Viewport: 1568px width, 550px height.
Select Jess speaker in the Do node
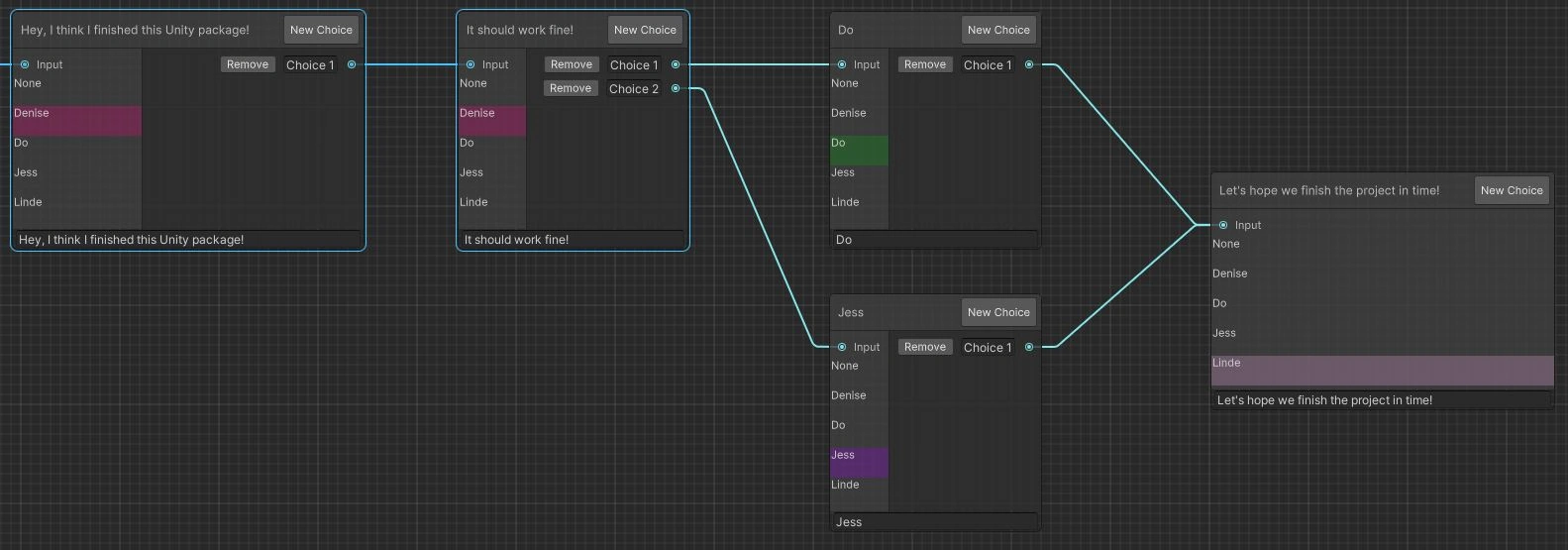pos(859,179)
